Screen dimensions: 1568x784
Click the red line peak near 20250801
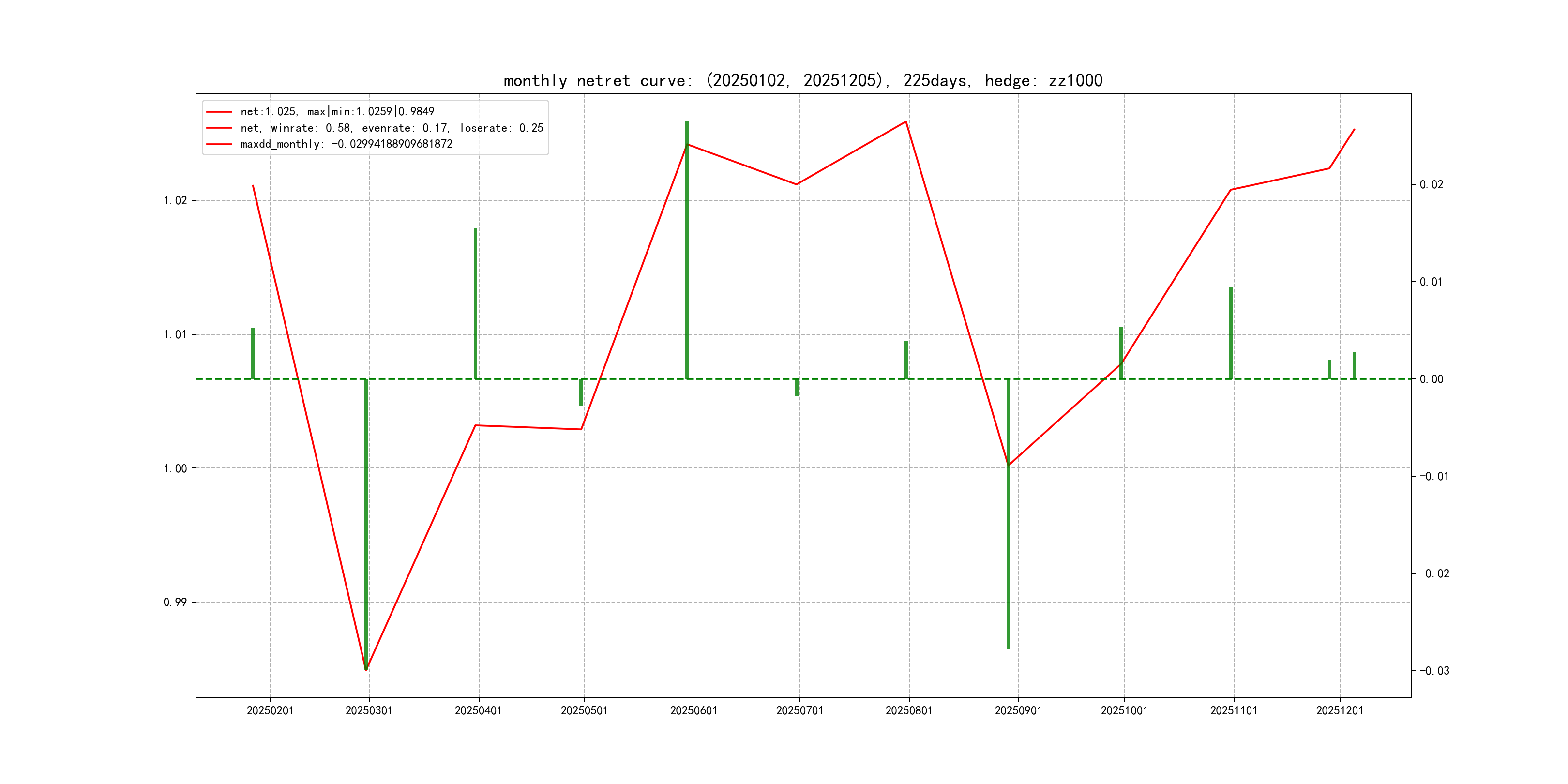click(x=906, y=122)
